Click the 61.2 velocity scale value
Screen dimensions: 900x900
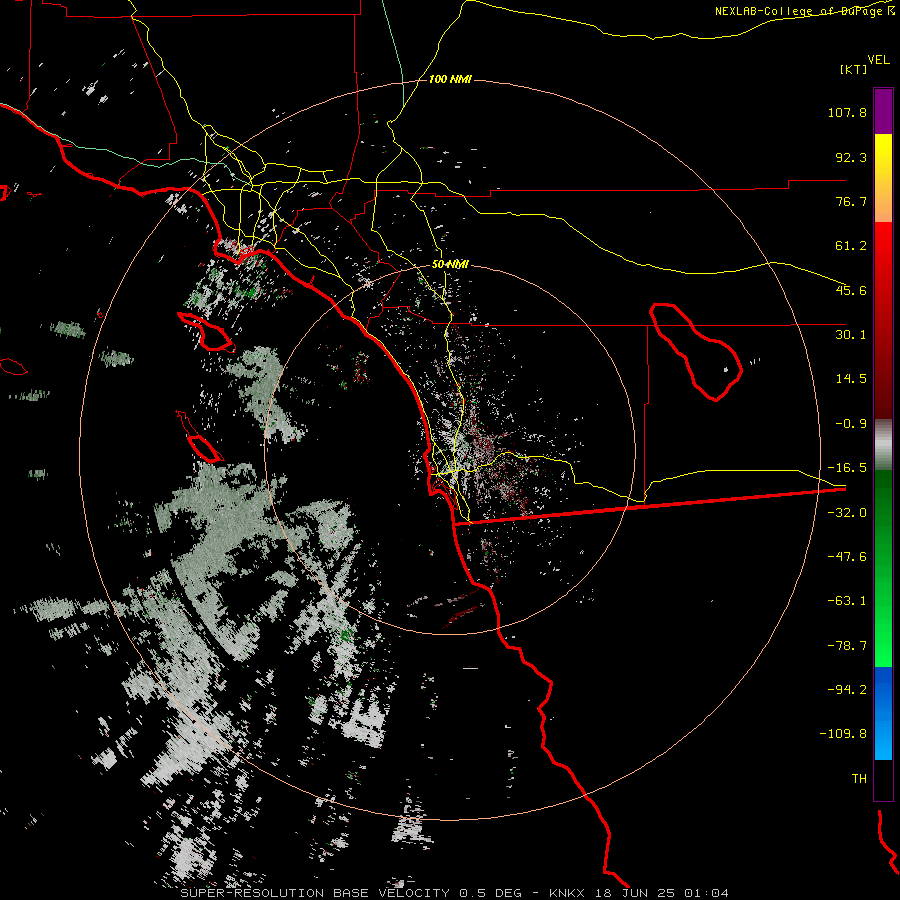pos(851,246)
